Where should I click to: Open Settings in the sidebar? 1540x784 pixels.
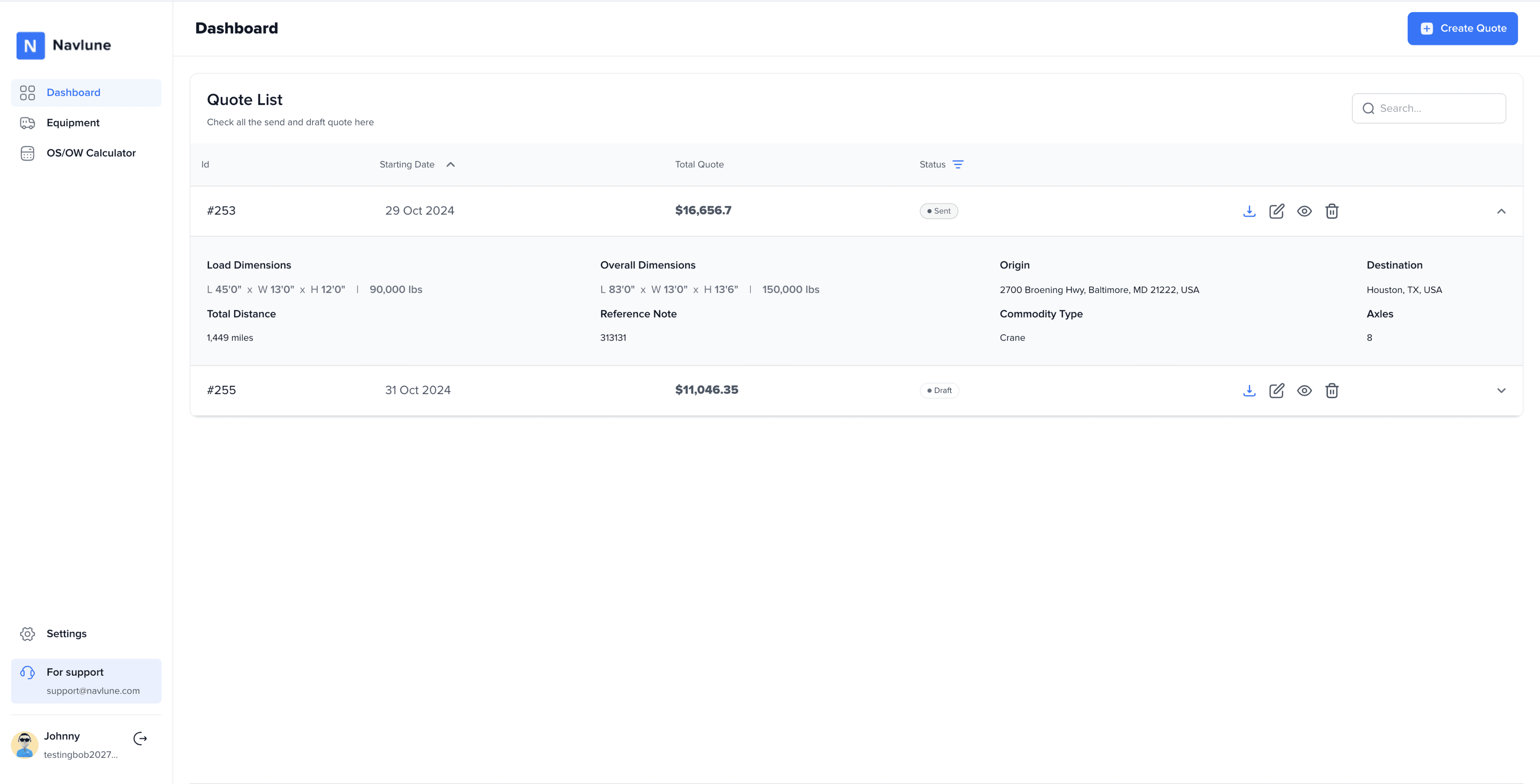tap(86, 634)
